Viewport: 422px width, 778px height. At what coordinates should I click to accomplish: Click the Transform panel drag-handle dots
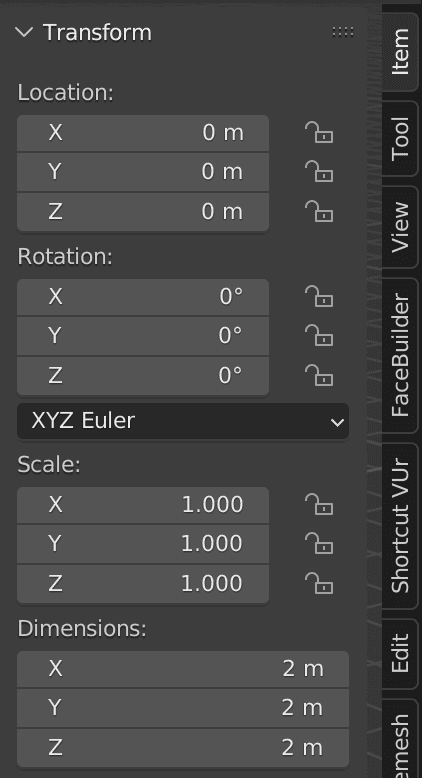pos(343,32)
